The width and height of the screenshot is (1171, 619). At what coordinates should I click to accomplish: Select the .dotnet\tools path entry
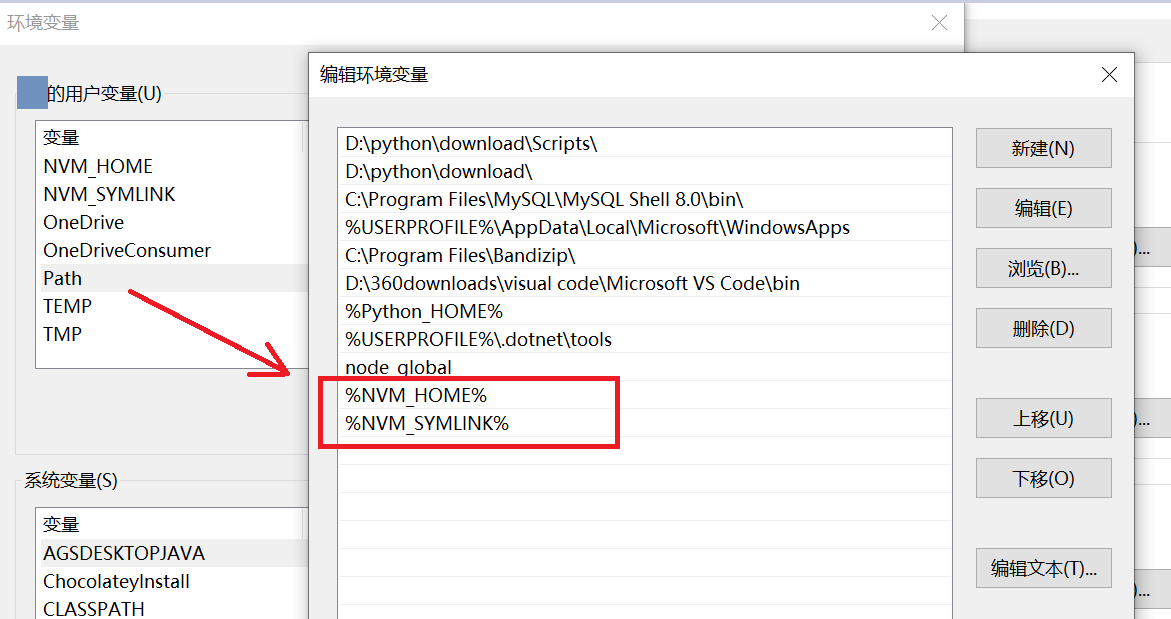point(644,339)
